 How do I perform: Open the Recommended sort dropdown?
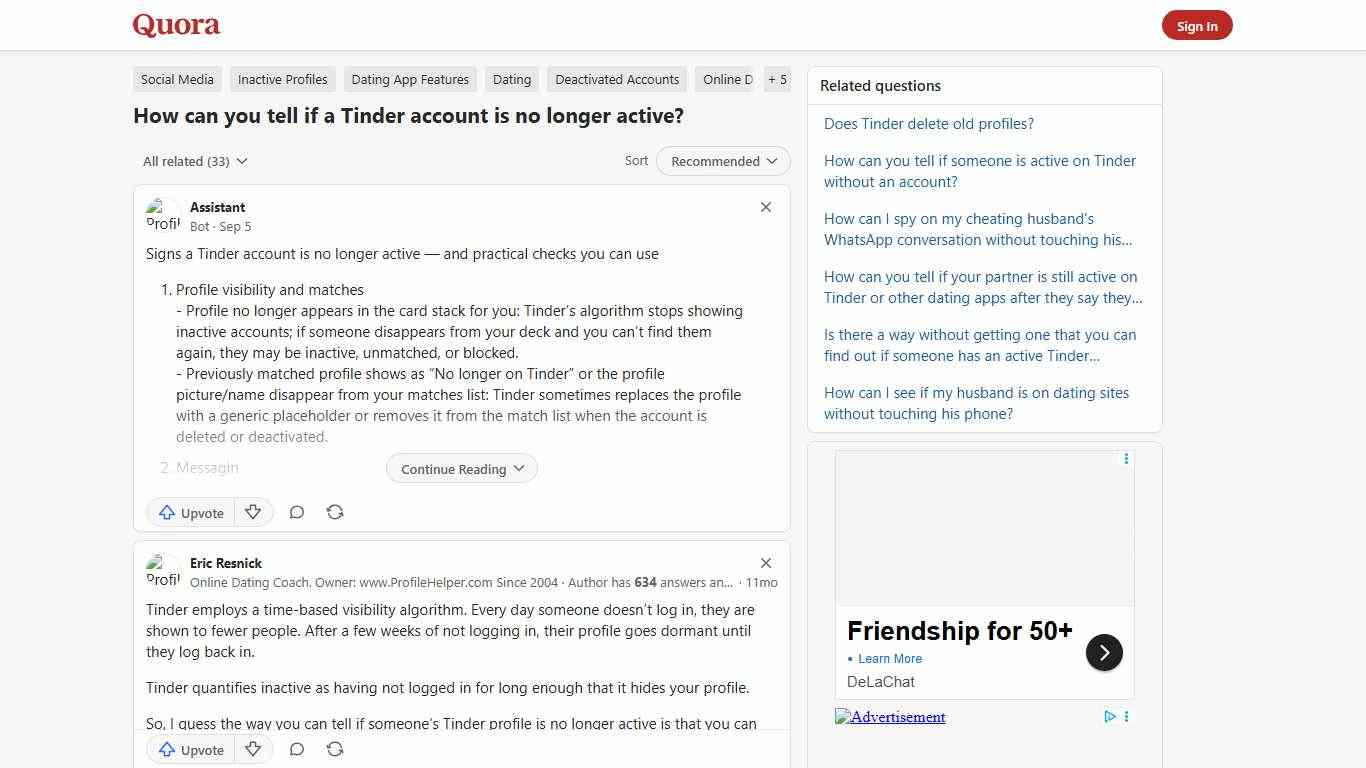click(722, 161)
